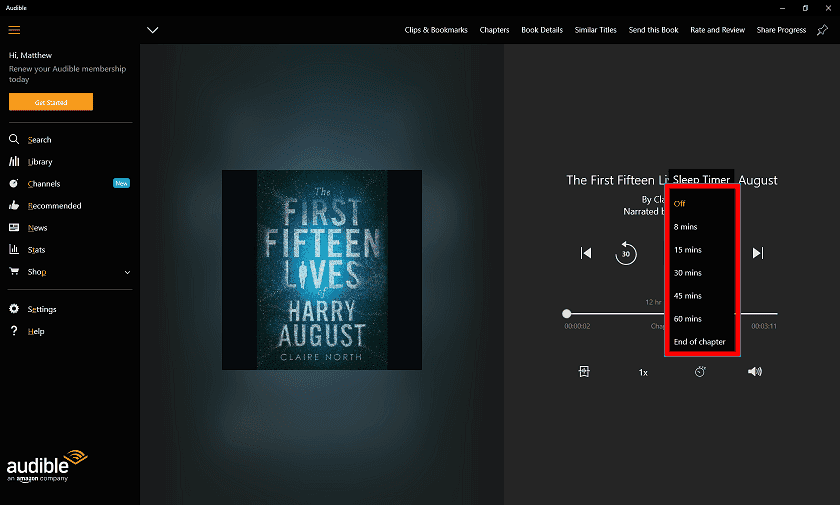Click the remaining time 00:03:11
The image size is (840, 505).
(x=764, y=326)
